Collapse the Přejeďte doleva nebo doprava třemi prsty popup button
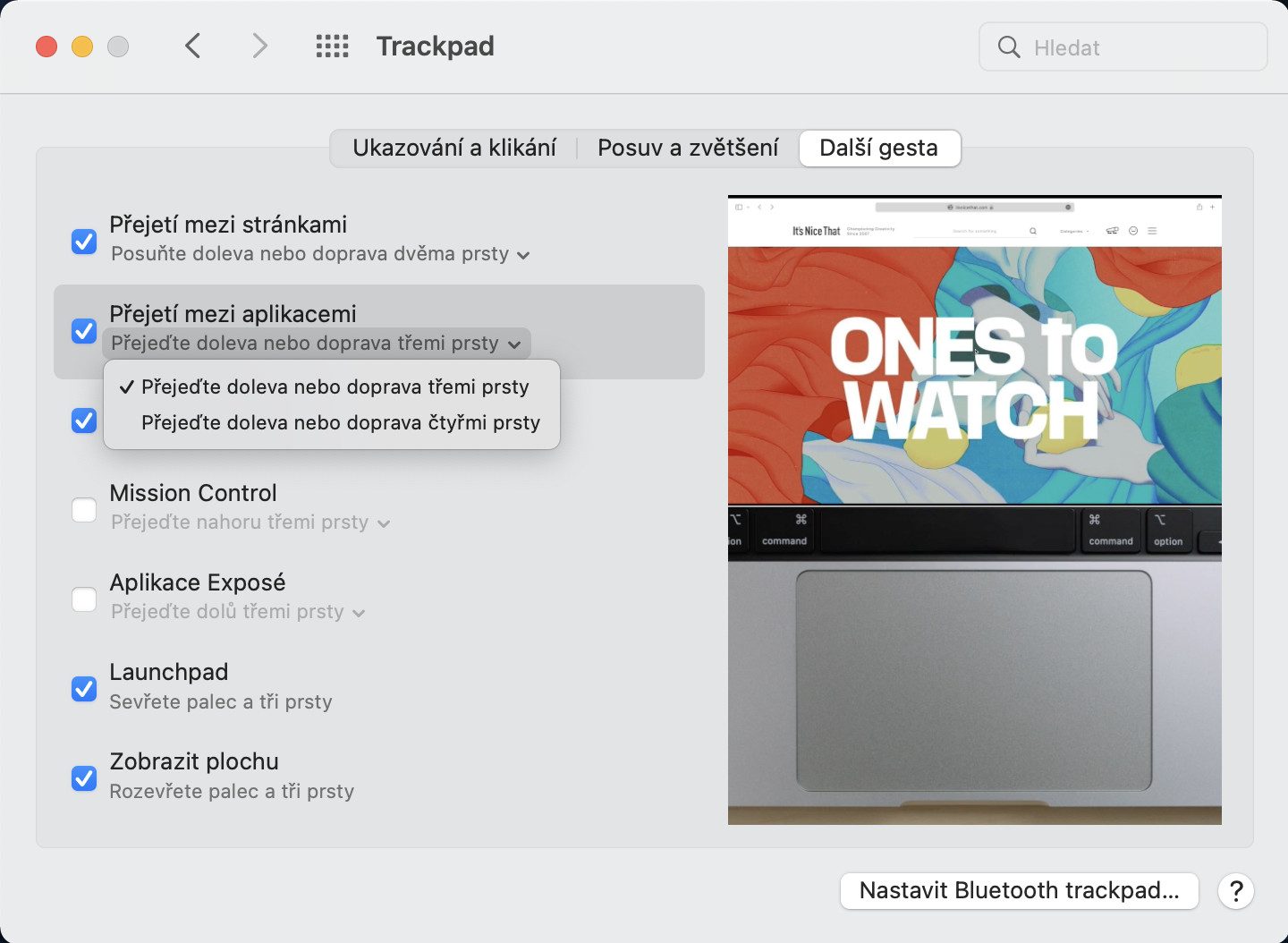 [317, 344]
